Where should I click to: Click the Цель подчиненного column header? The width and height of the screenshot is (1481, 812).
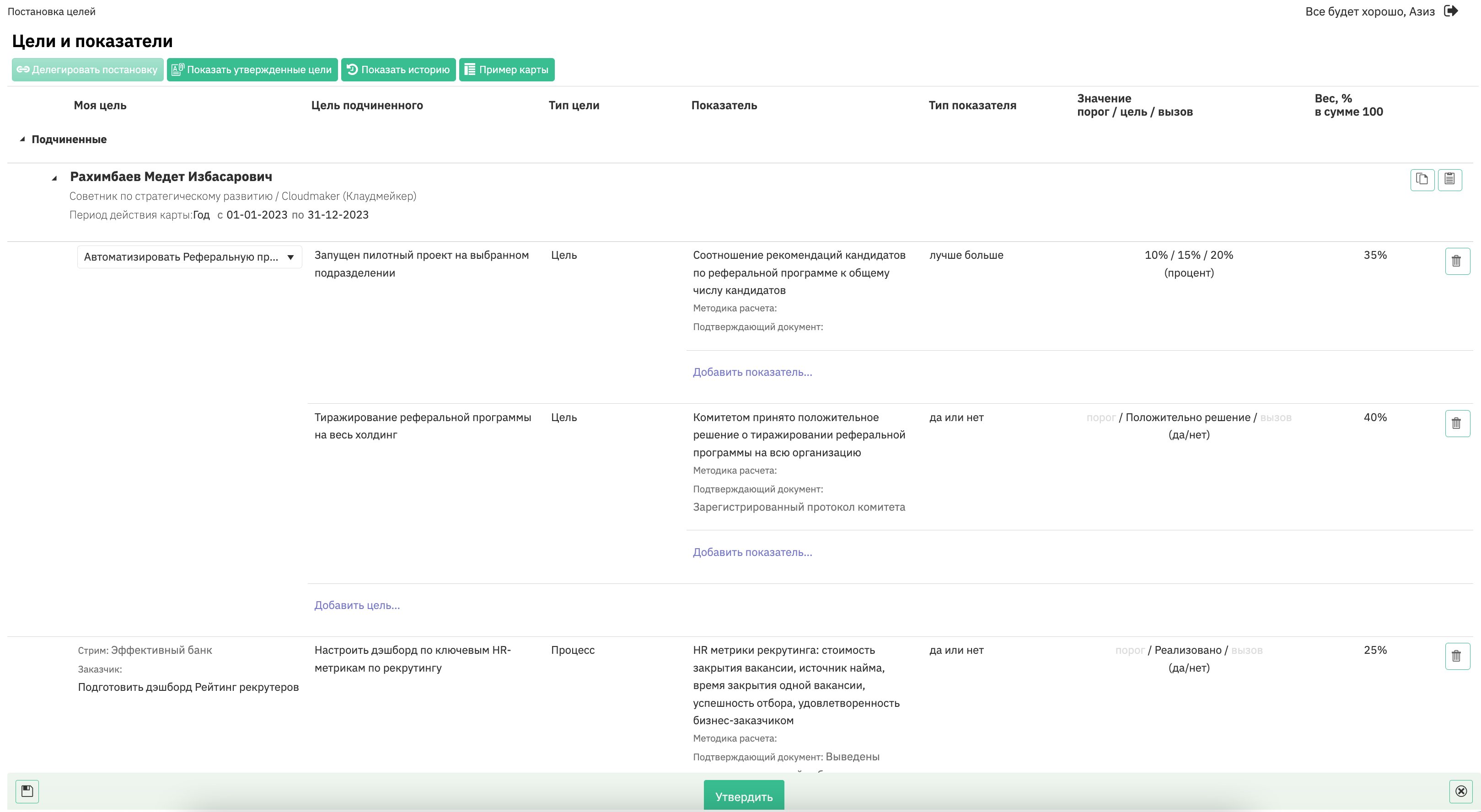coord(367,105)
